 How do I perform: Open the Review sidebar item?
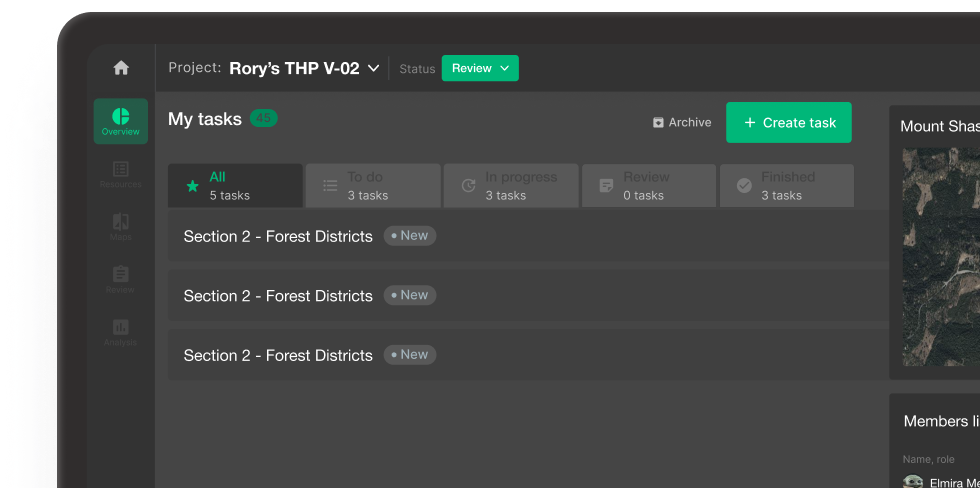click(x=121, y=279)
